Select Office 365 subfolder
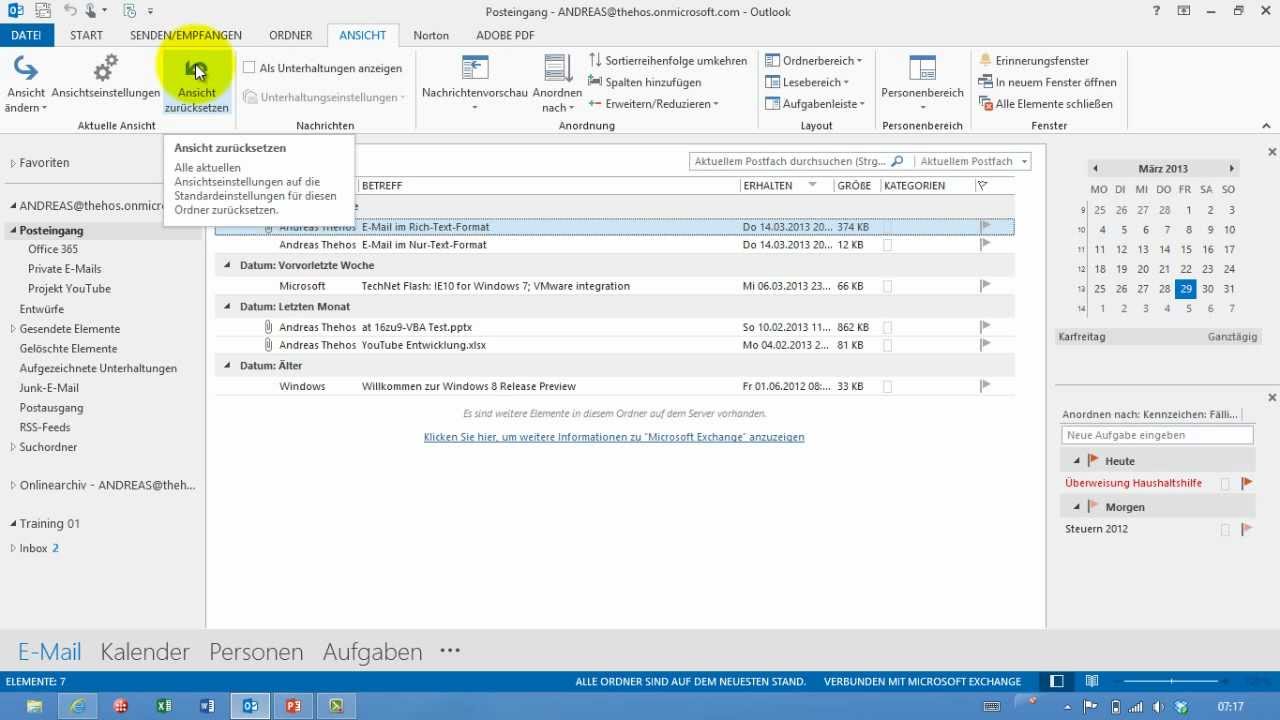This screenshot has height=720, width=1280. point(52,249)
